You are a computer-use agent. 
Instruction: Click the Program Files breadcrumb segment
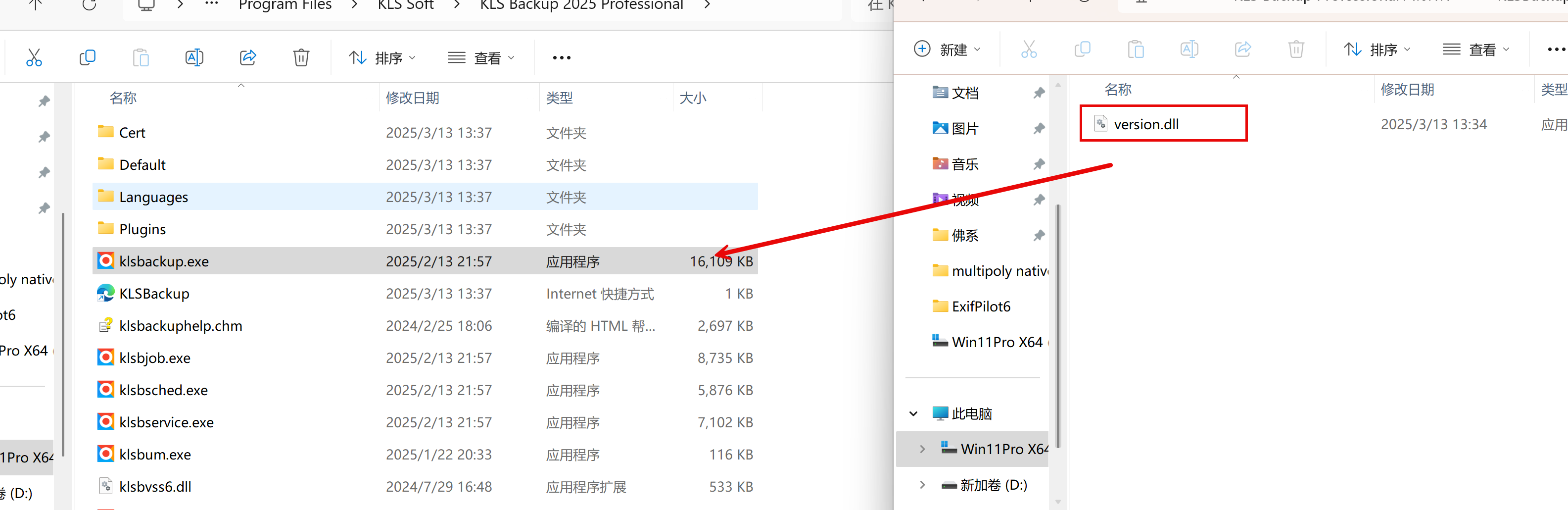tap(285, 5)
